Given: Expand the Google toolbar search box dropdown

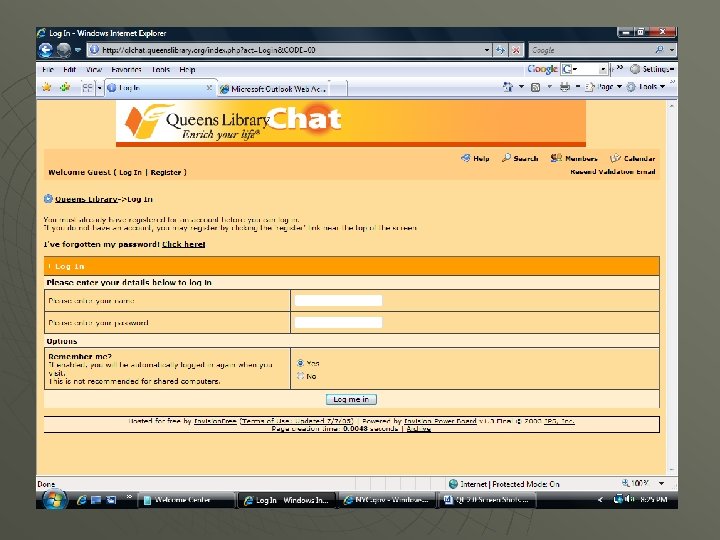Looking at the screenshot, I should coord(602,69).
